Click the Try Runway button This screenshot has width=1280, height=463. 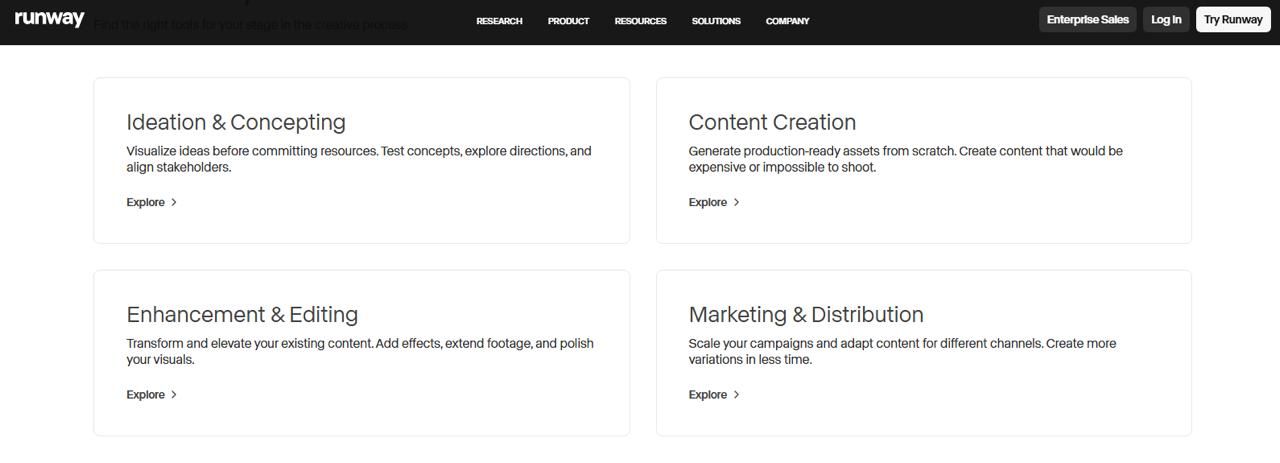1233,19
